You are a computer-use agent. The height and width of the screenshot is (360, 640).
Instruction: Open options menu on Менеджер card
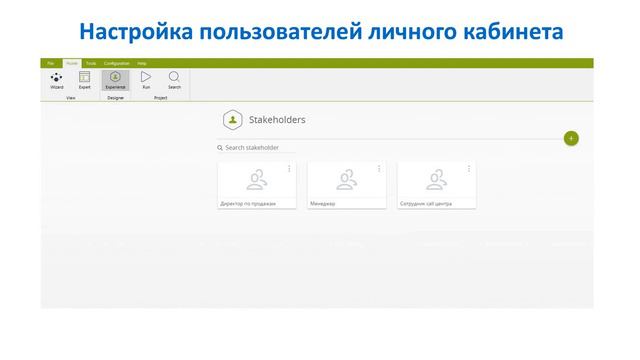pos(379,169)
